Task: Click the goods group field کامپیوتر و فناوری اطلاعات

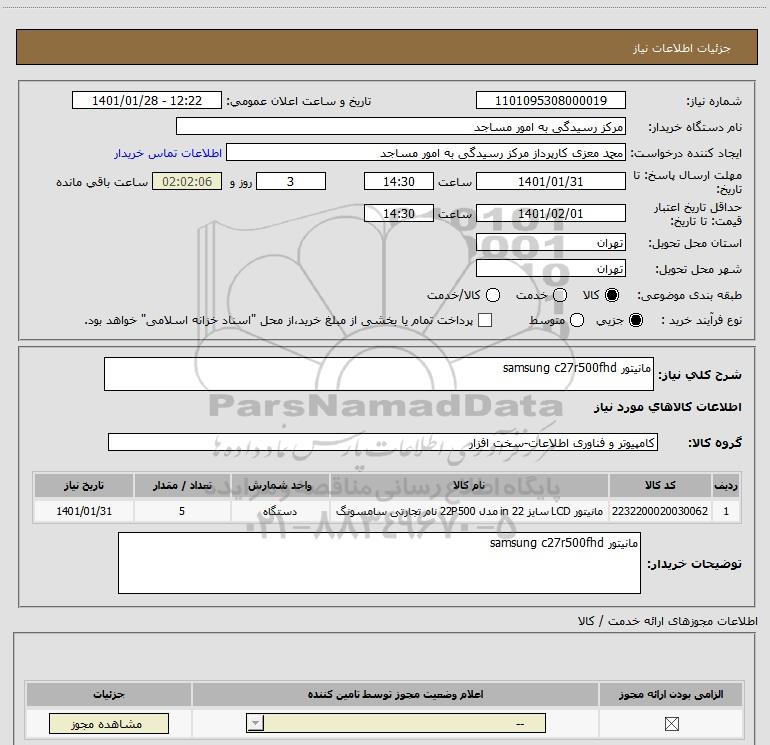Action: (x=383, y=442)
